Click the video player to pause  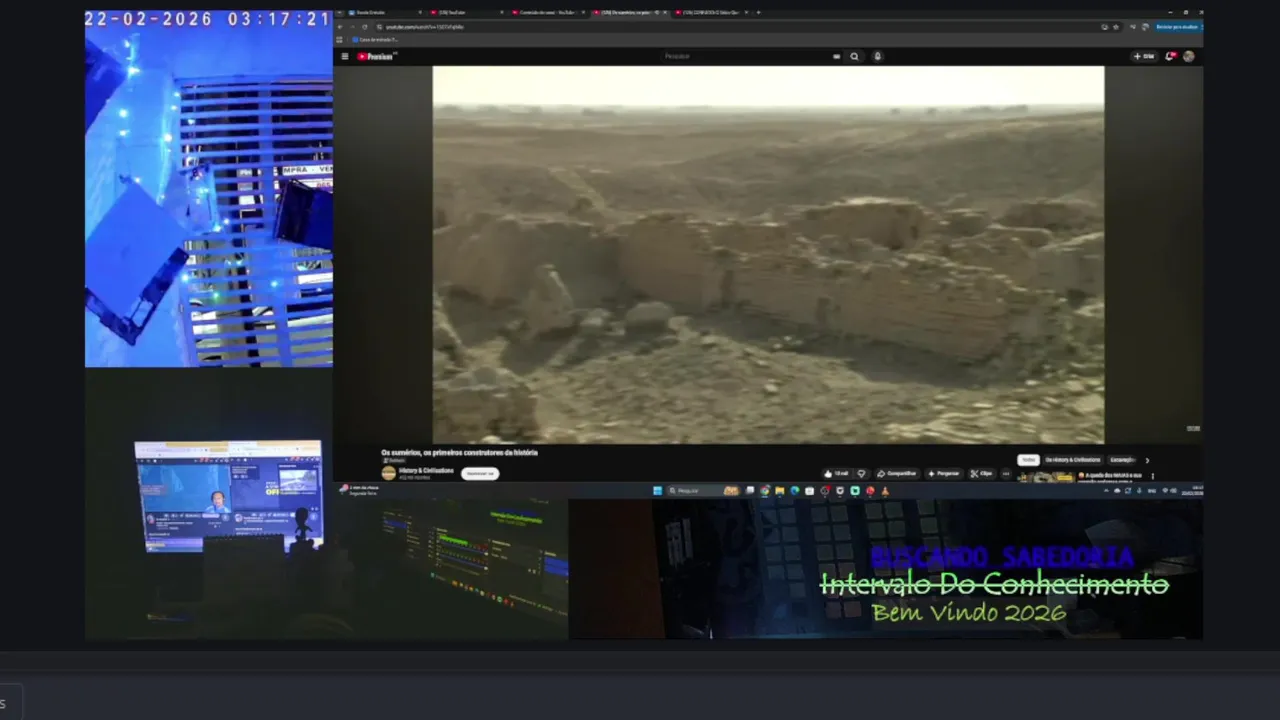(768, 255)
